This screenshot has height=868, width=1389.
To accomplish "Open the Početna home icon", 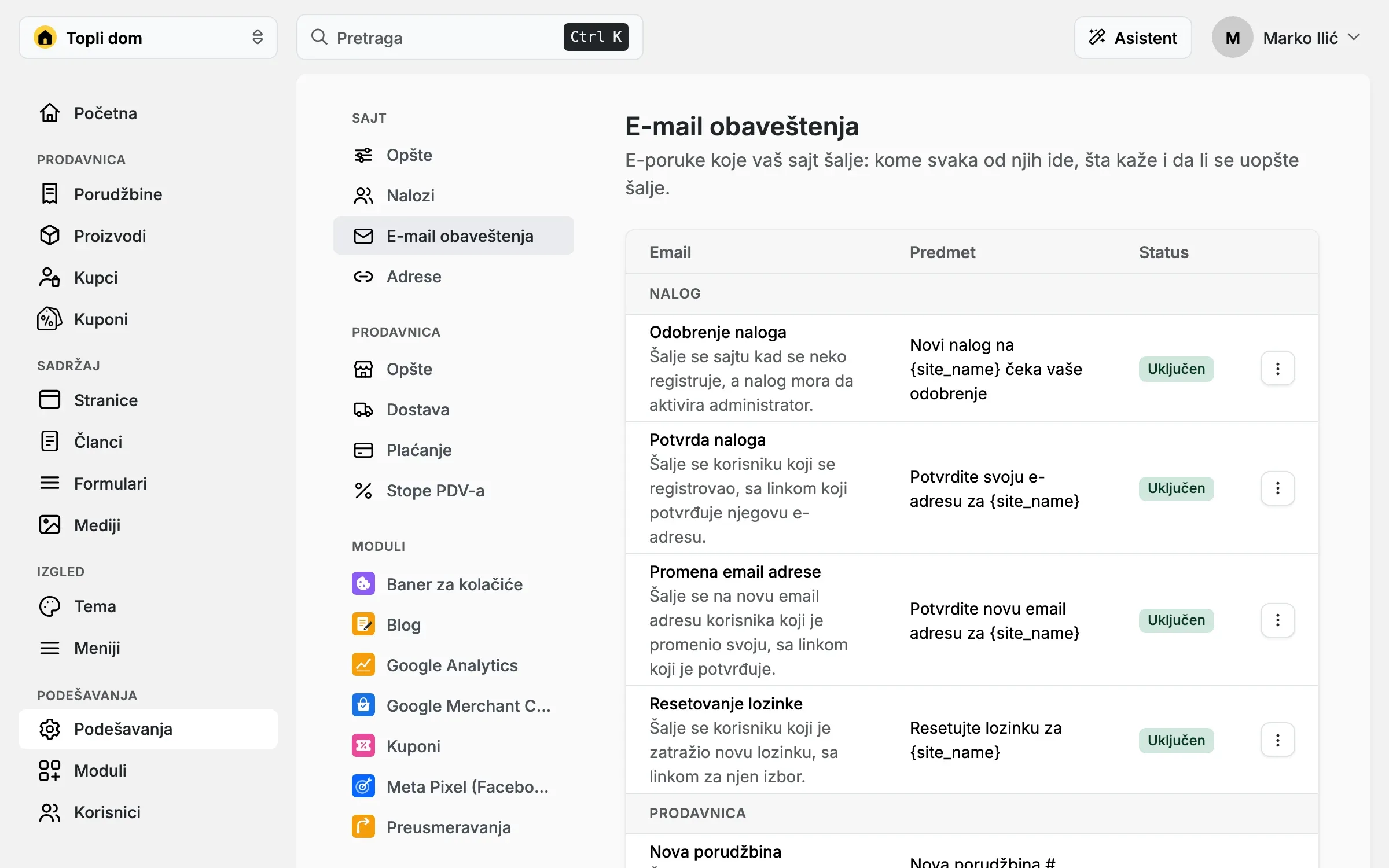I will pos(50,113).
